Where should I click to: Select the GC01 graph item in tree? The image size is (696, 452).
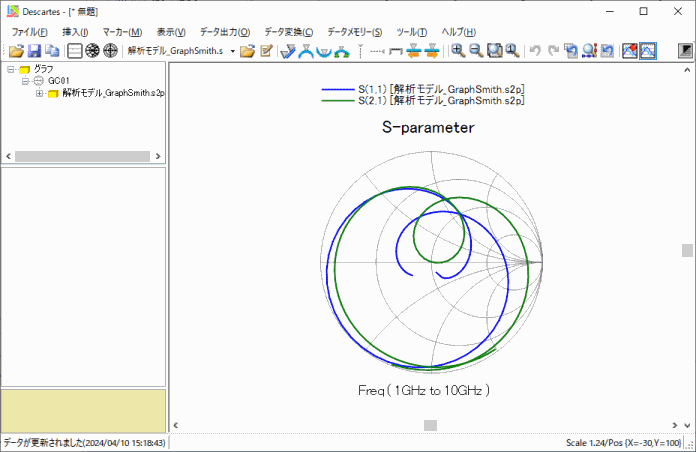pos(59,81)
